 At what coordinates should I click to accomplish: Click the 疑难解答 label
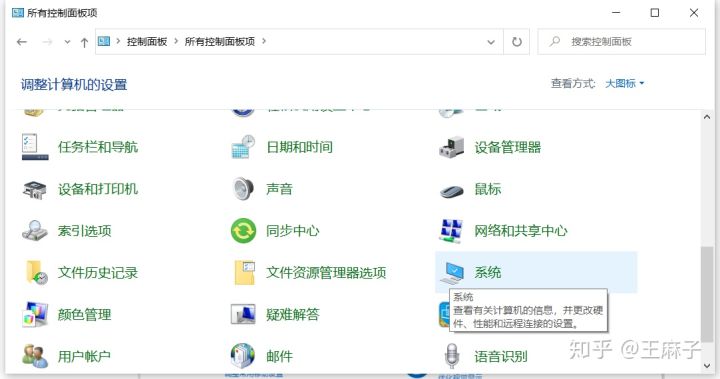(292, 314)
